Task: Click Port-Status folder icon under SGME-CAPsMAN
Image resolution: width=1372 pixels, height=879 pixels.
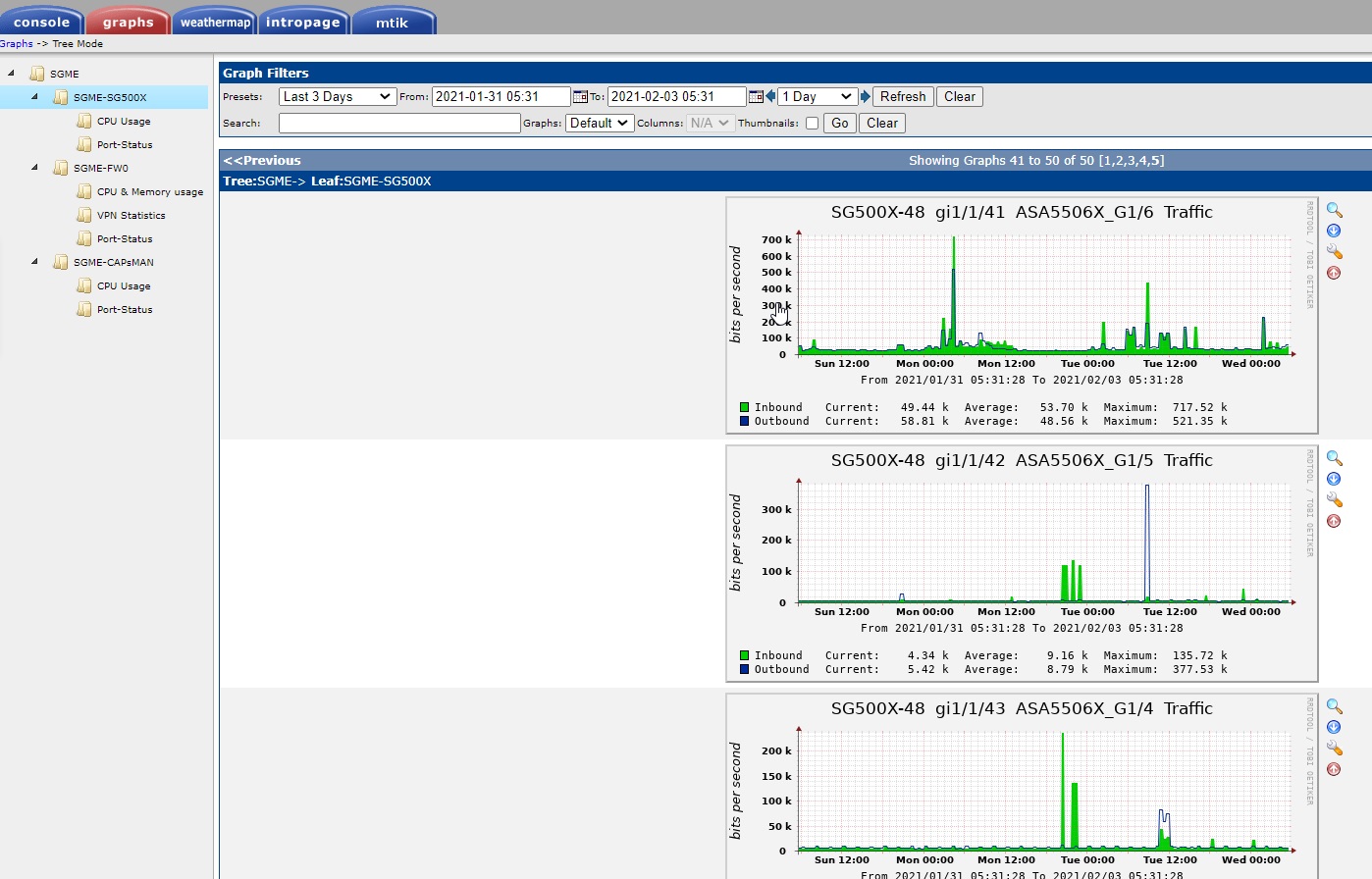Action: 84,309
